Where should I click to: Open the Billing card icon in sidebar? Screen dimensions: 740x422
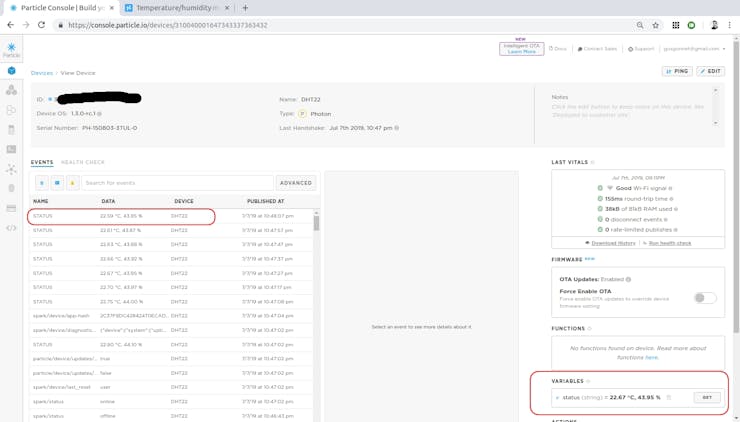11,208
